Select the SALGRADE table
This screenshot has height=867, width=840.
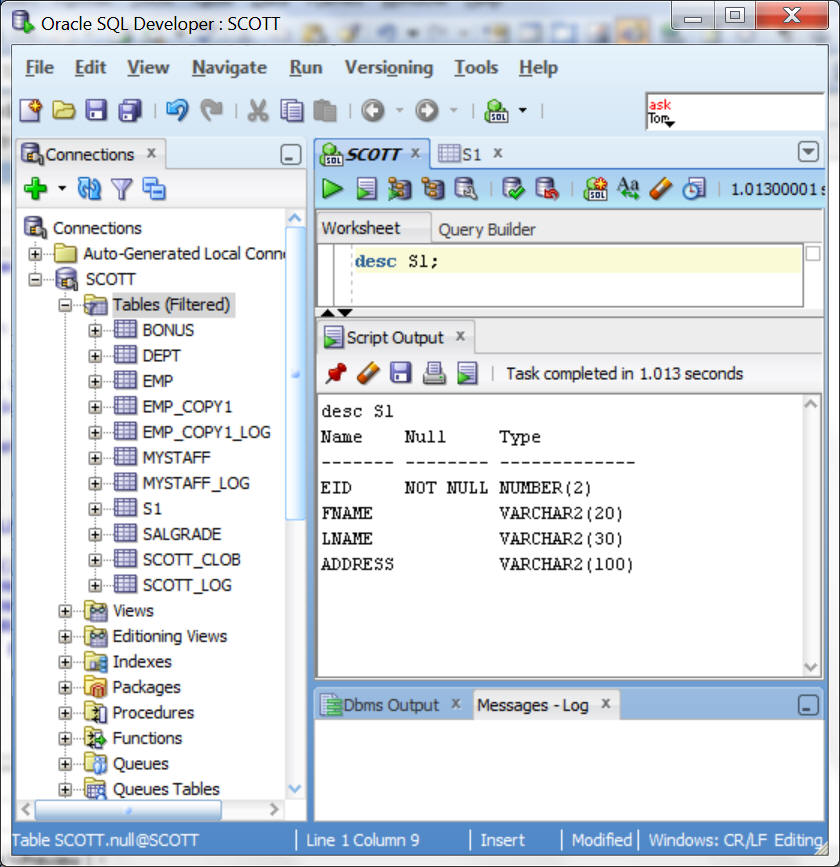(182, 534)
